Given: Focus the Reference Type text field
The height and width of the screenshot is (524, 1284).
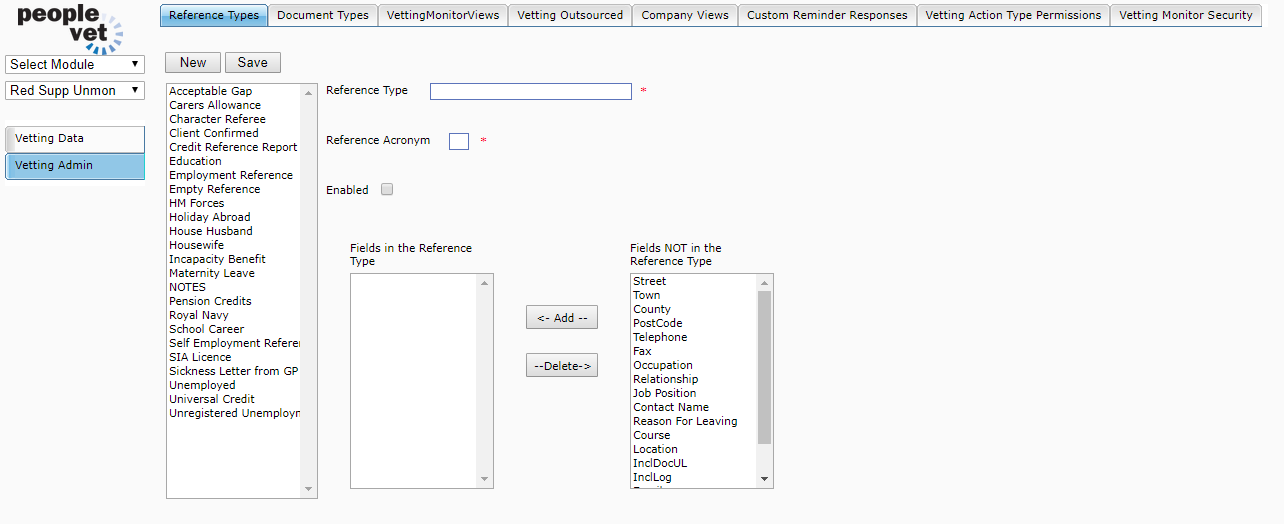Looking at the screenshot, I should [531, 92].
